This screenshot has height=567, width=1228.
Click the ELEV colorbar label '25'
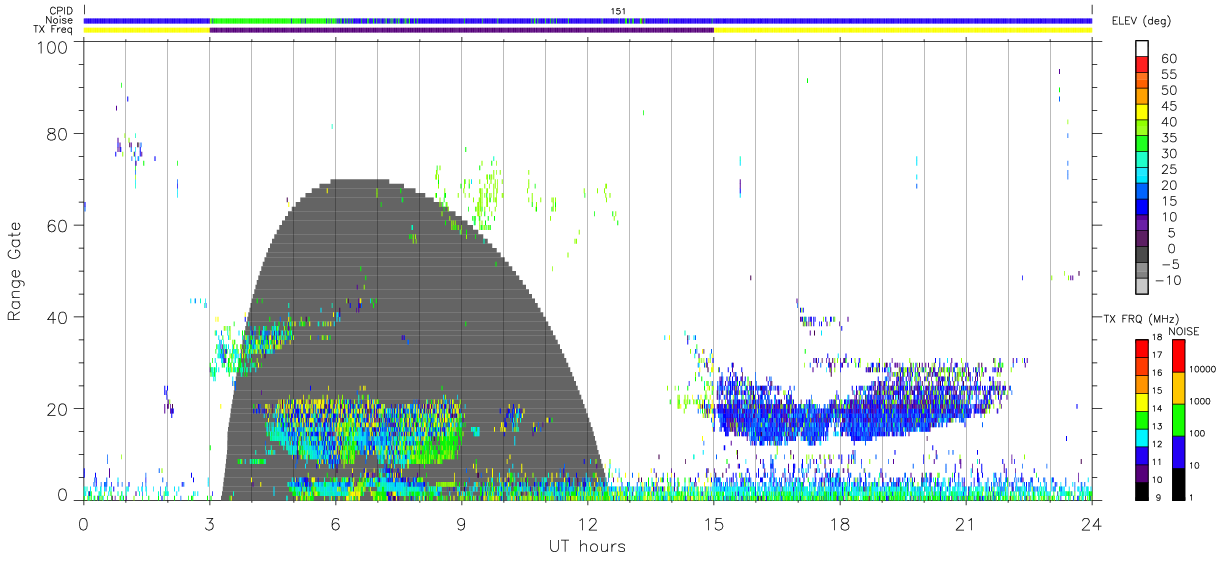point(1168,170)
